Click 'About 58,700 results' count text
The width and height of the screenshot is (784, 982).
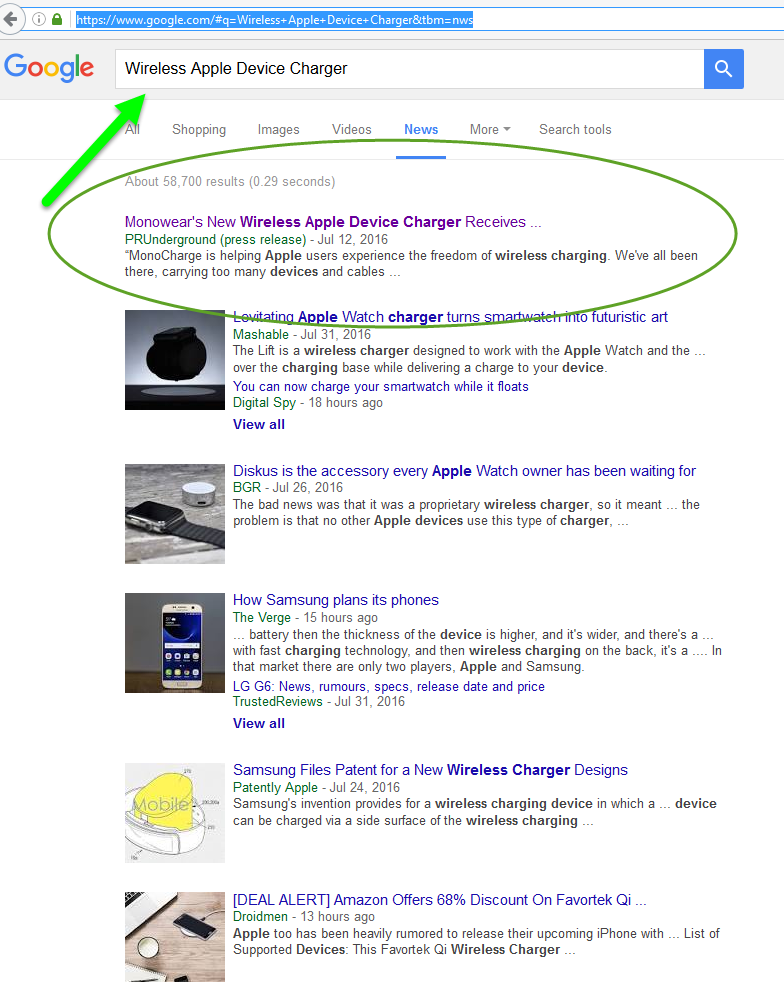click(x=230, y=182)
